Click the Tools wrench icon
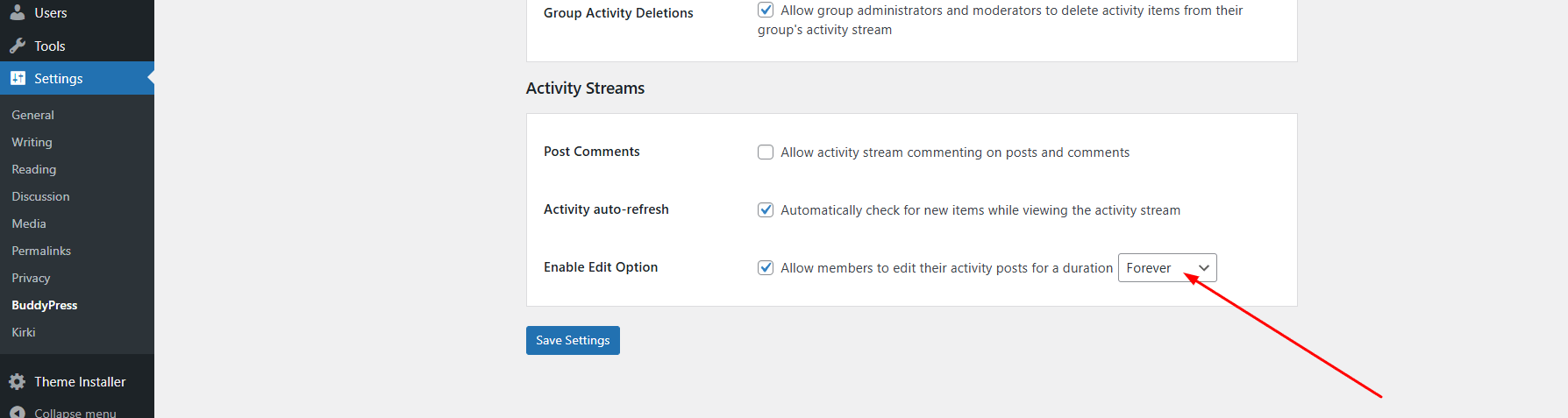The image size is (1568, 418). [18, 46]
